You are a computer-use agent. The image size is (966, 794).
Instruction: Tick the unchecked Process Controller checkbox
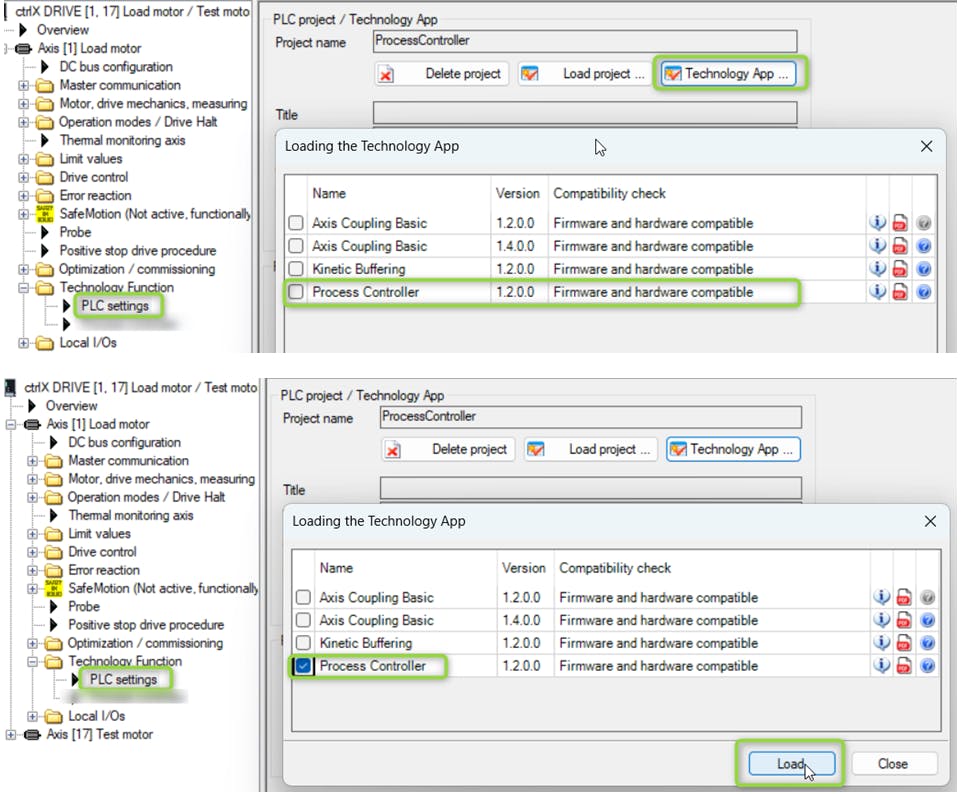296,292
